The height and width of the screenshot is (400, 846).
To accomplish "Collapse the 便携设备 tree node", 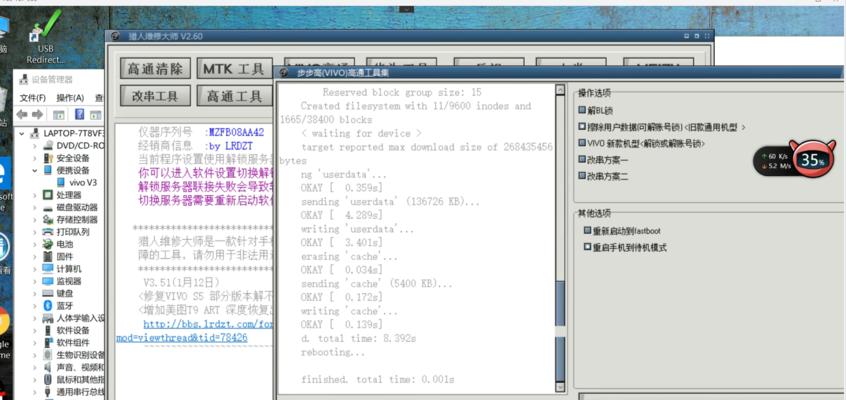I will tap(35, 171).
